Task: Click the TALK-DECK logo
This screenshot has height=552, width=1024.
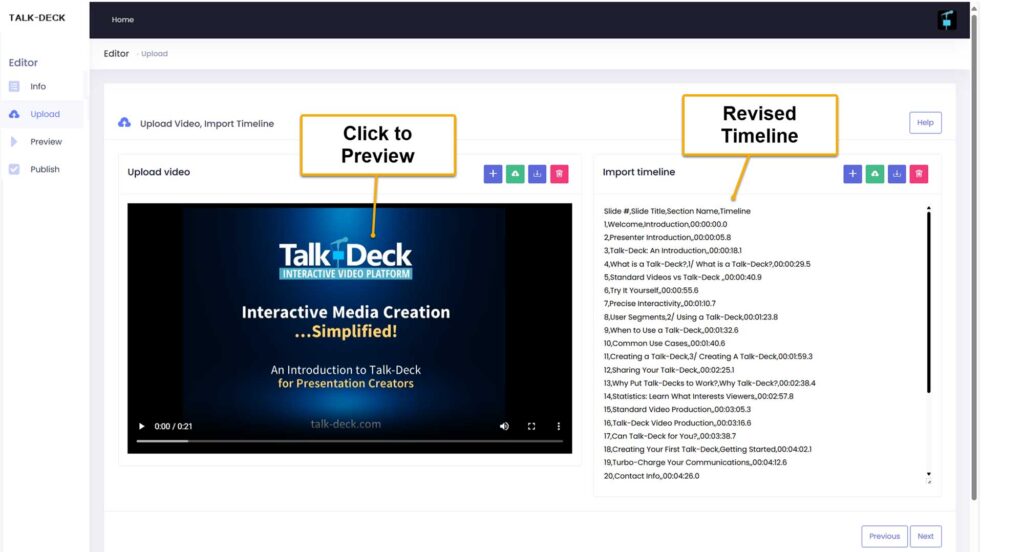Action: (37, 18)
